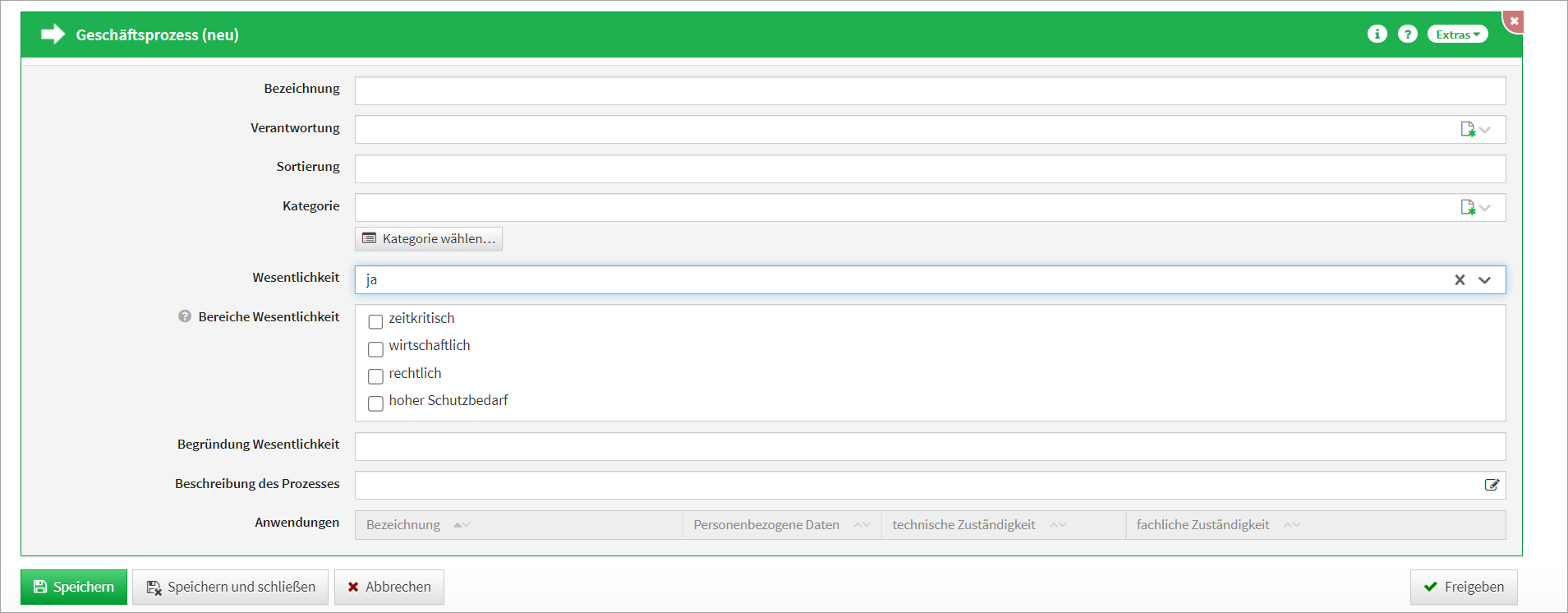This screenshot has width=1568, height=613.
Task: Sort by the Personenbezogene Daten column arrows
Action: pos(862,525)
